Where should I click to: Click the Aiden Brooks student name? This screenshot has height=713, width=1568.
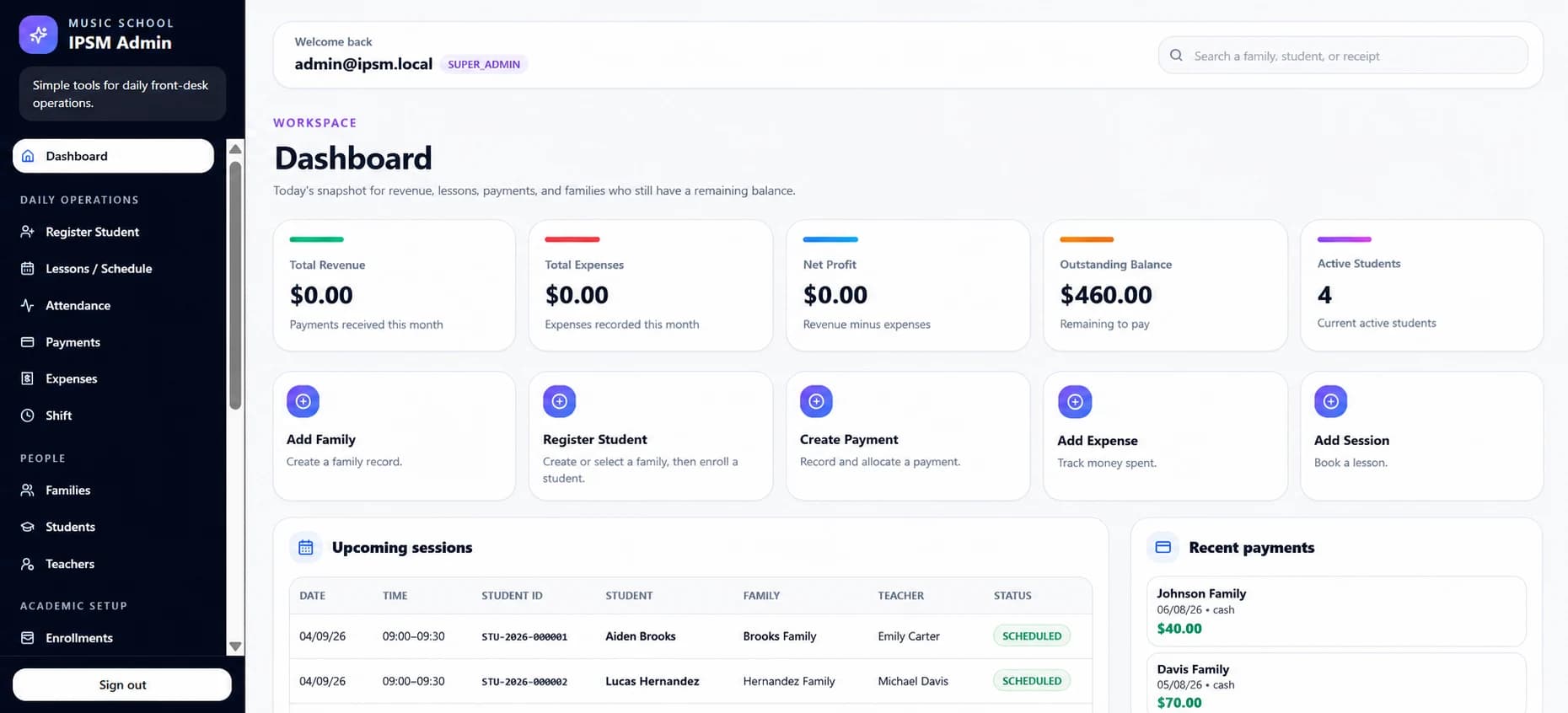(x=641, y=636)
